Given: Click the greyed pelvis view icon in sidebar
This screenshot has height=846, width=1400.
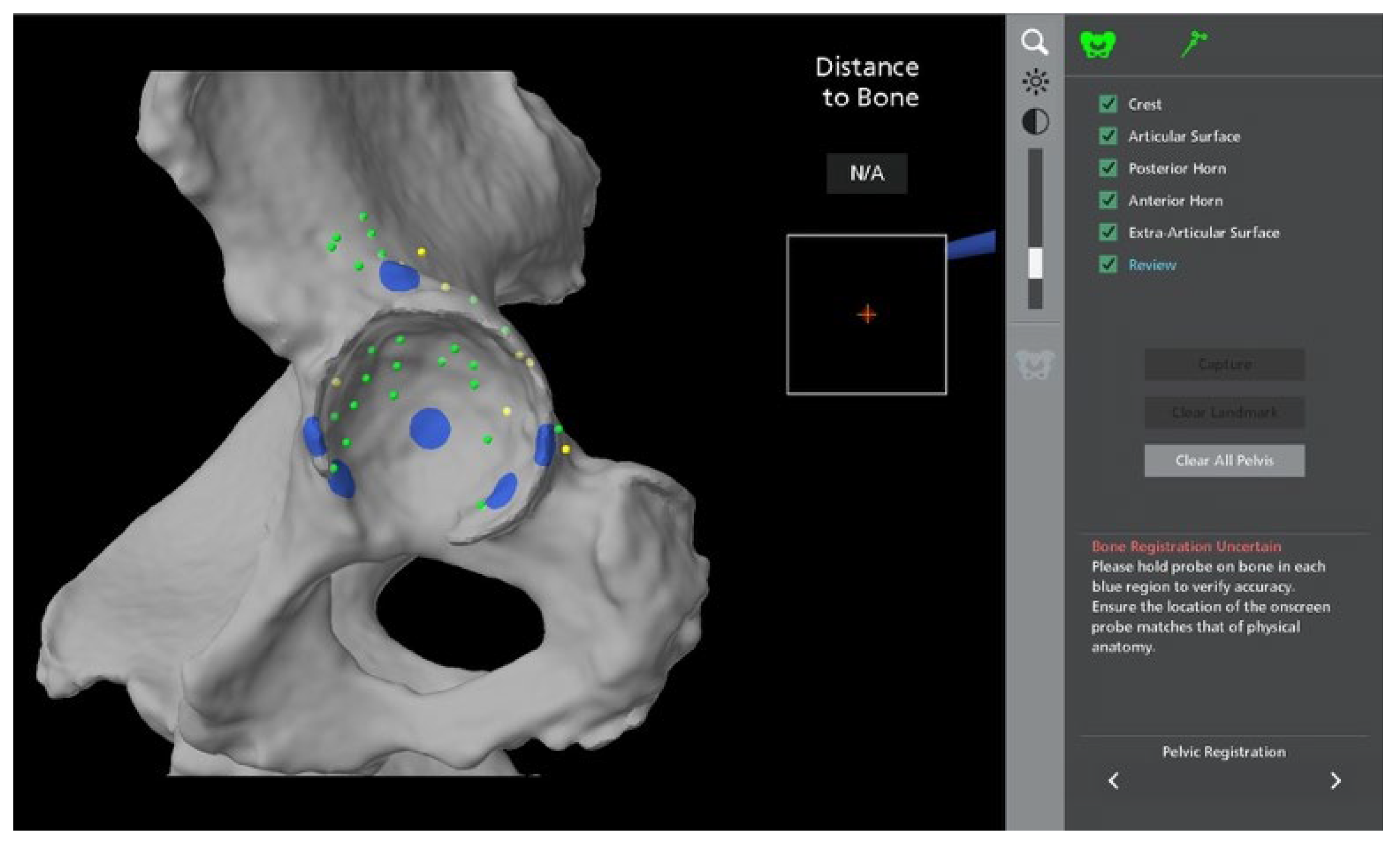Looking at the screenshot, I should click(x=1034, y=364).
